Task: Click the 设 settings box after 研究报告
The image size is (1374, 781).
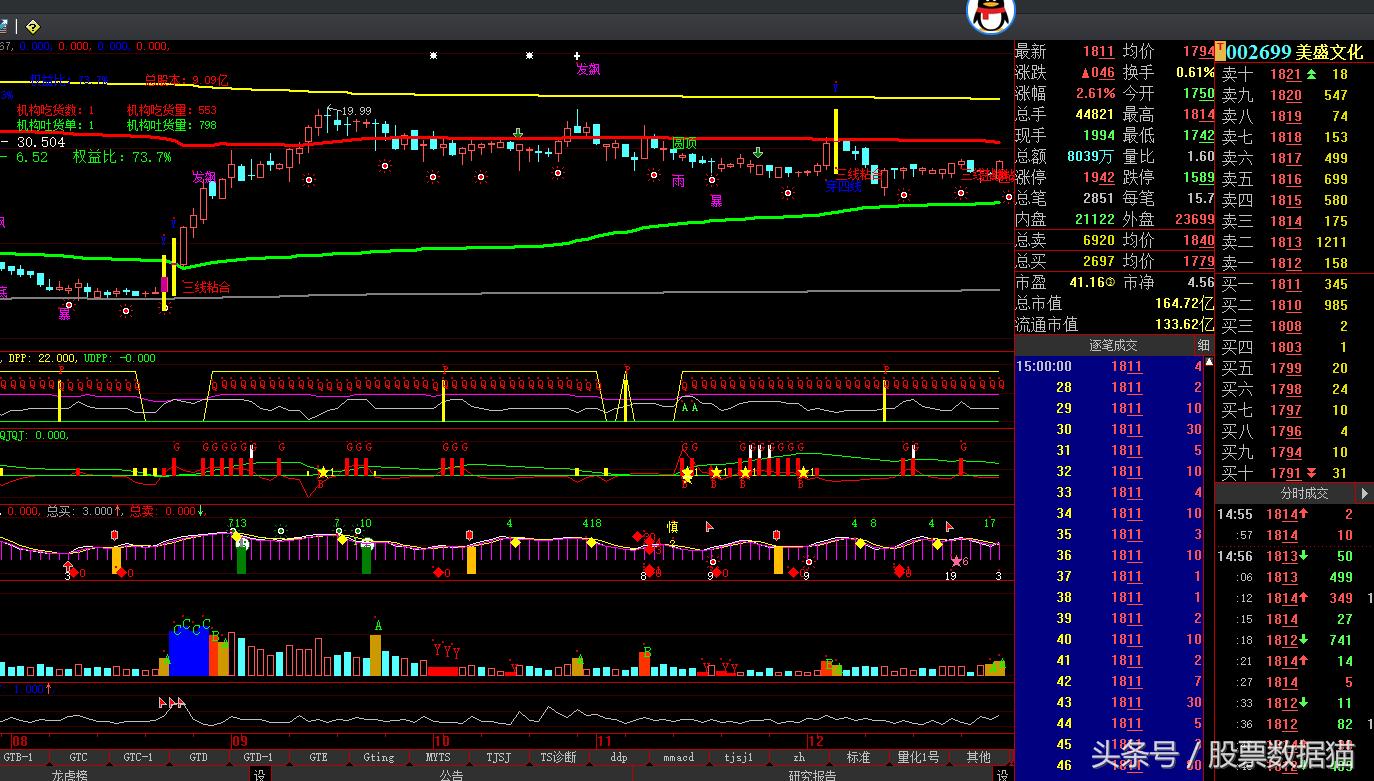Action: 1002,774
